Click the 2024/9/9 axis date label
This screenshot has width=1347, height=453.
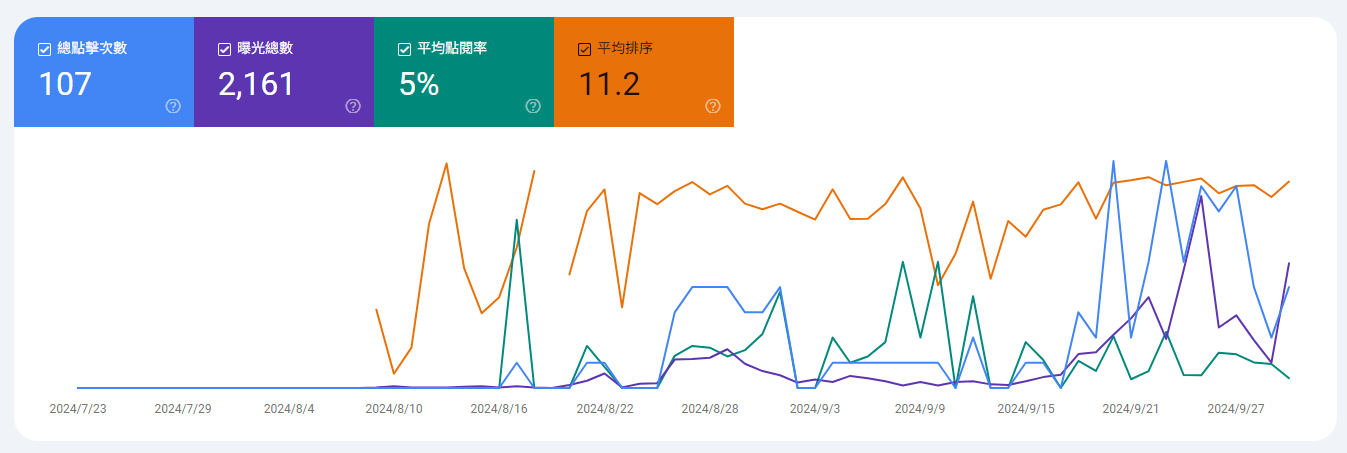pyautogui.click(x=920, y=409)
